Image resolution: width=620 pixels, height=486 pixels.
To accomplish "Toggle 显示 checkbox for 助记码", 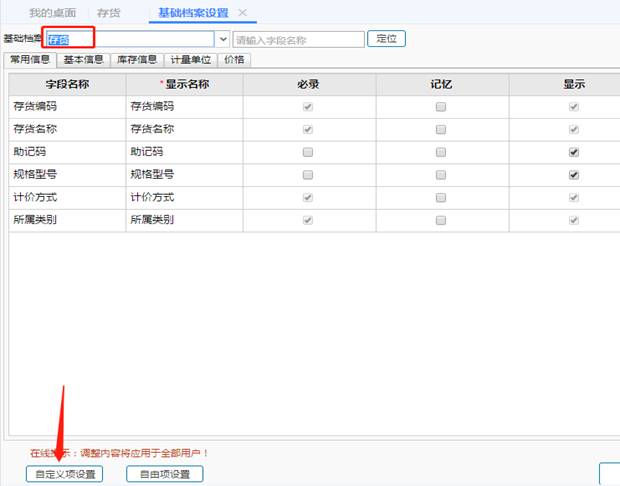I will coord(574,152).
